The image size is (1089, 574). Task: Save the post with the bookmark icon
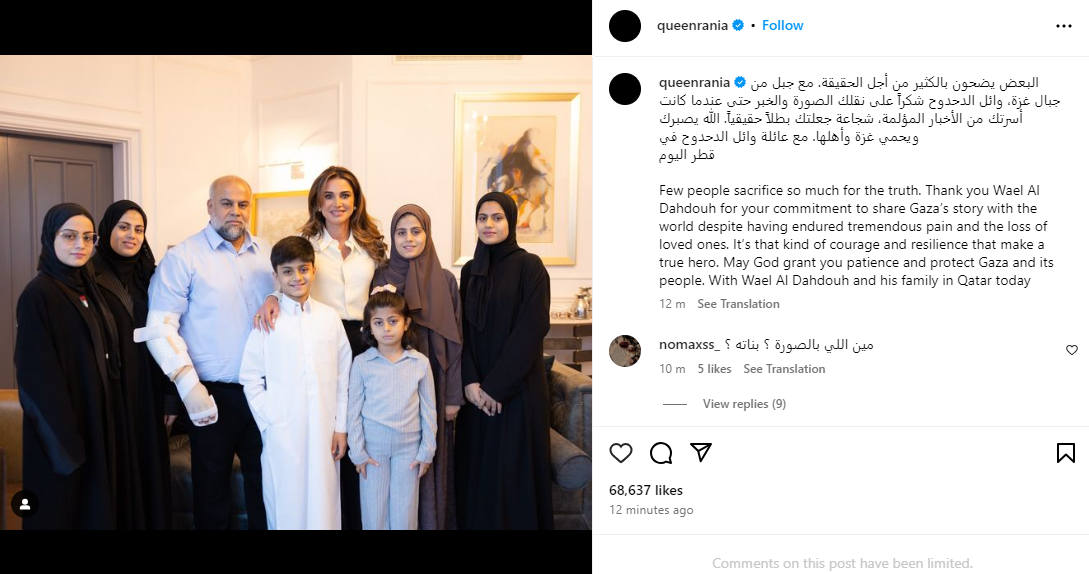click(1065, 453)
